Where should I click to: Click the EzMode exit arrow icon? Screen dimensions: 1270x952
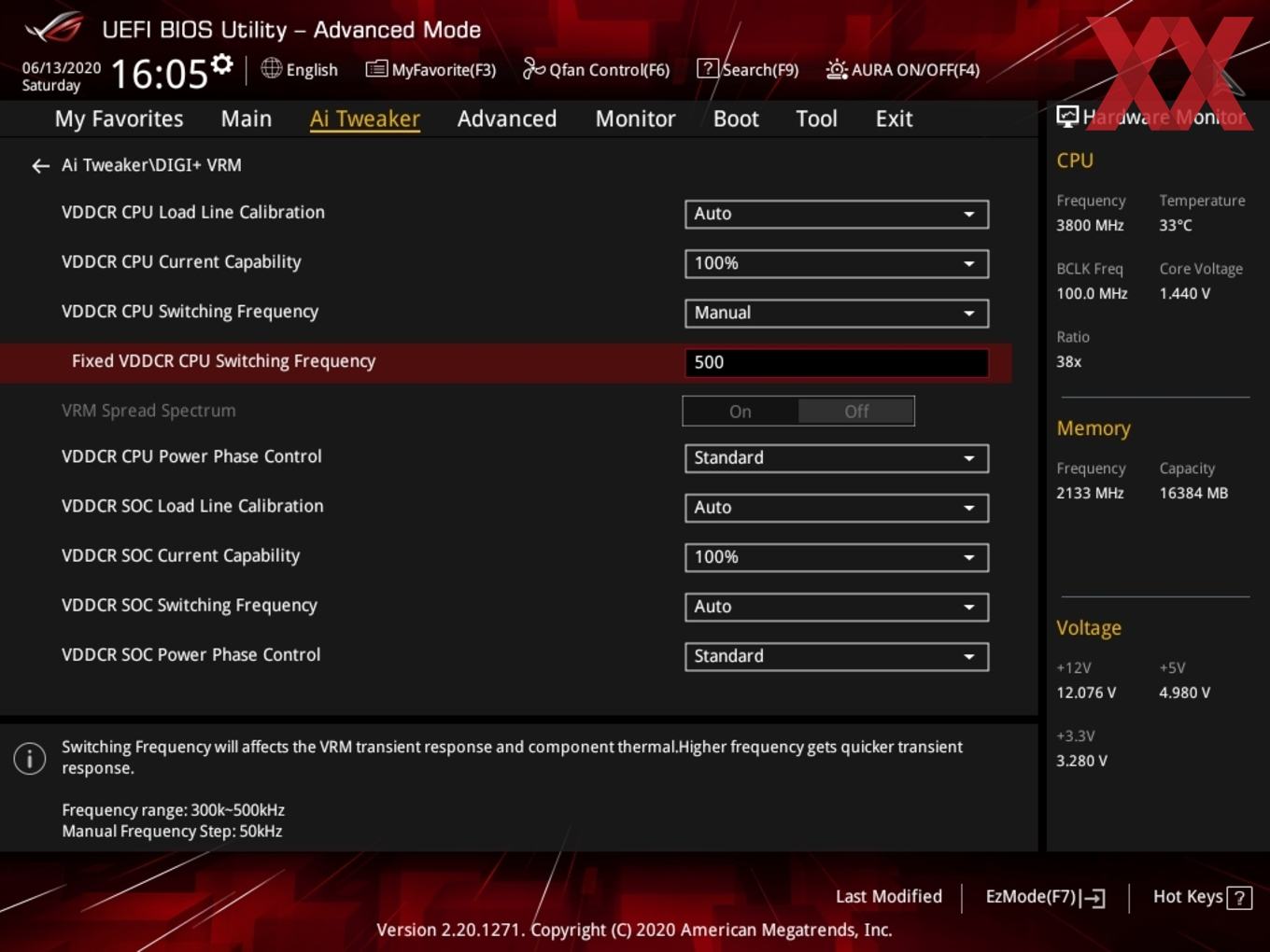click(x=1093, y=898)
